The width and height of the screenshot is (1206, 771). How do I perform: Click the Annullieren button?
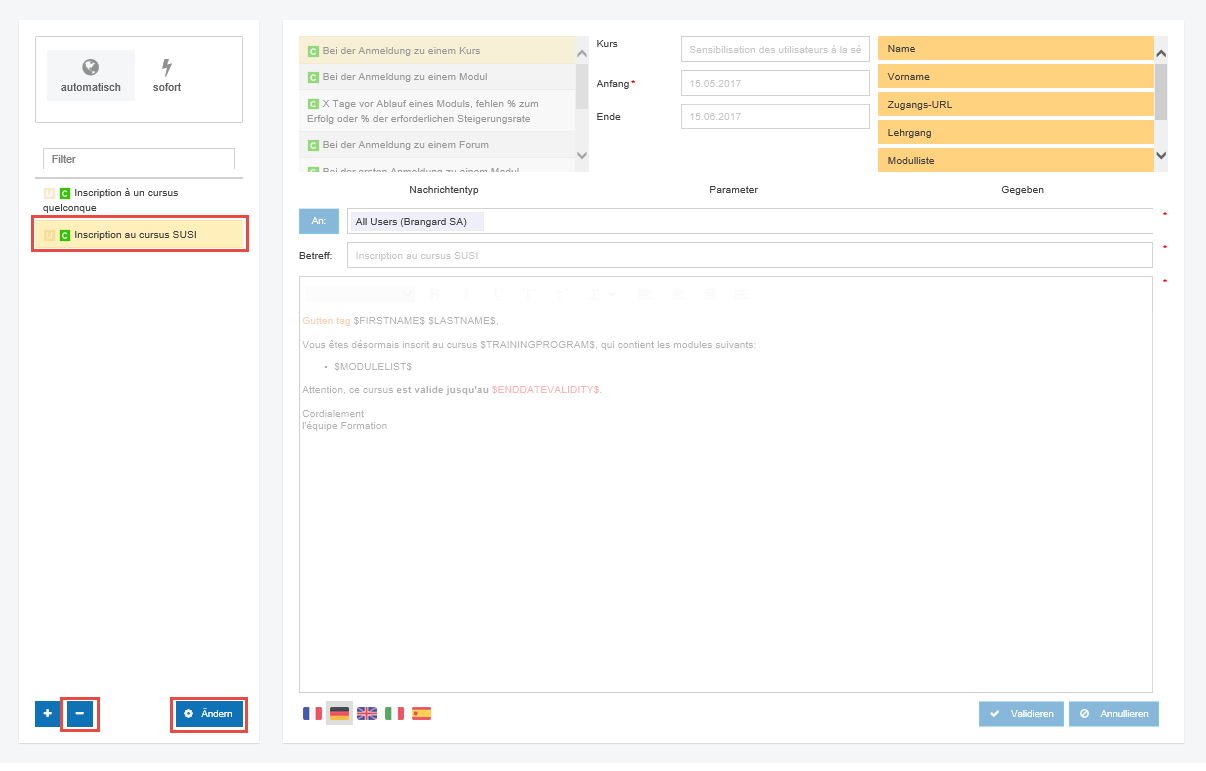coord(1113,714)
